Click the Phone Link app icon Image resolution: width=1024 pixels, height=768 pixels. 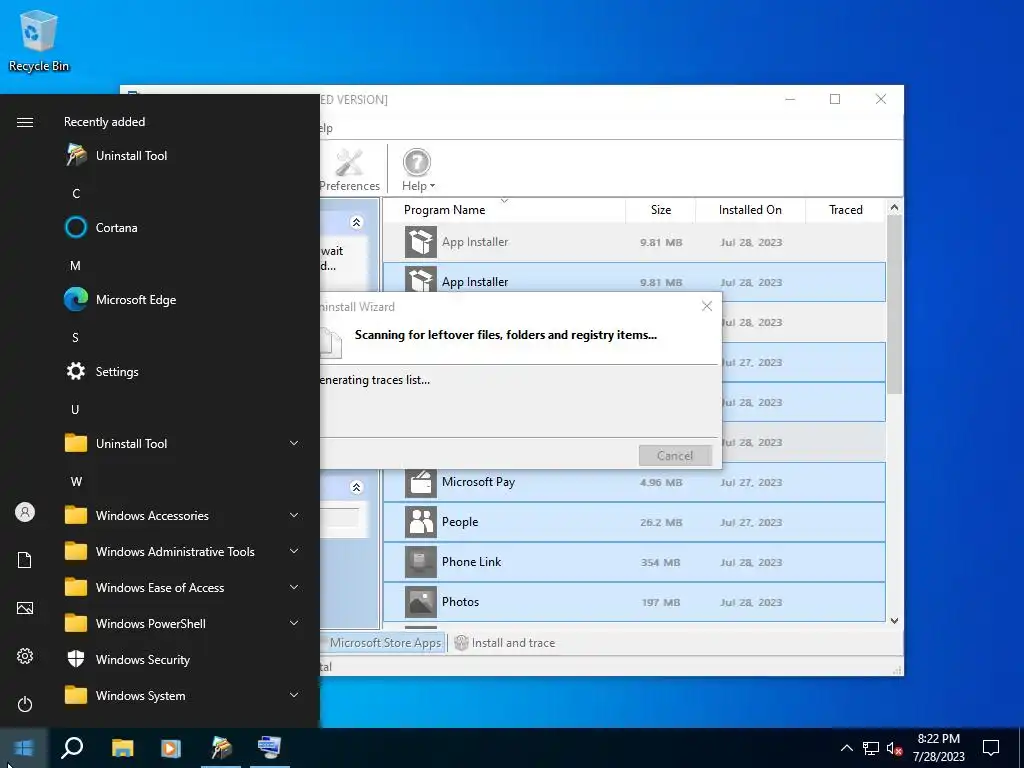(x=421, y=562)
